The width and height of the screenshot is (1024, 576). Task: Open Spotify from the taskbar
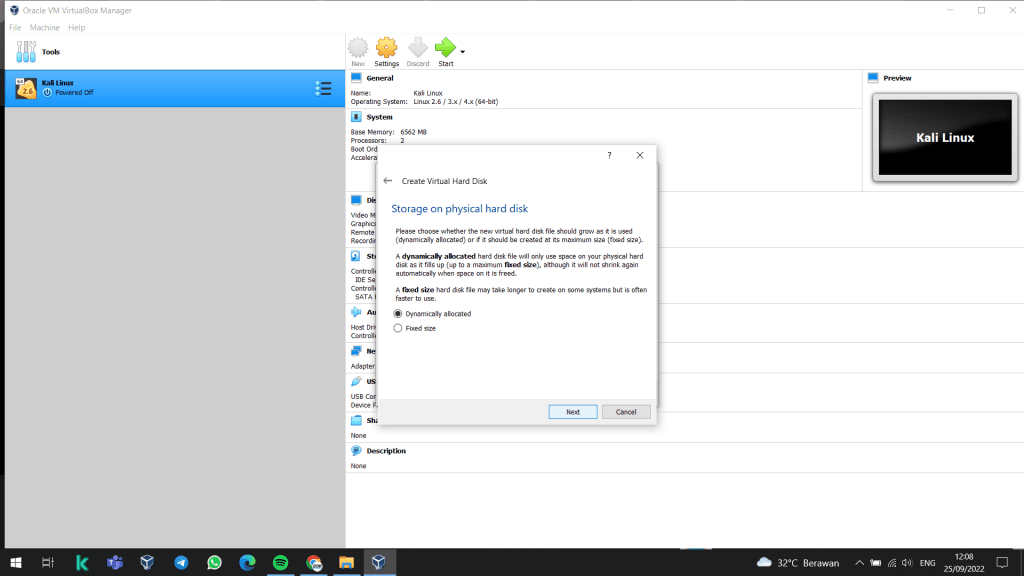pyautogui.click(x=280, y=562)
